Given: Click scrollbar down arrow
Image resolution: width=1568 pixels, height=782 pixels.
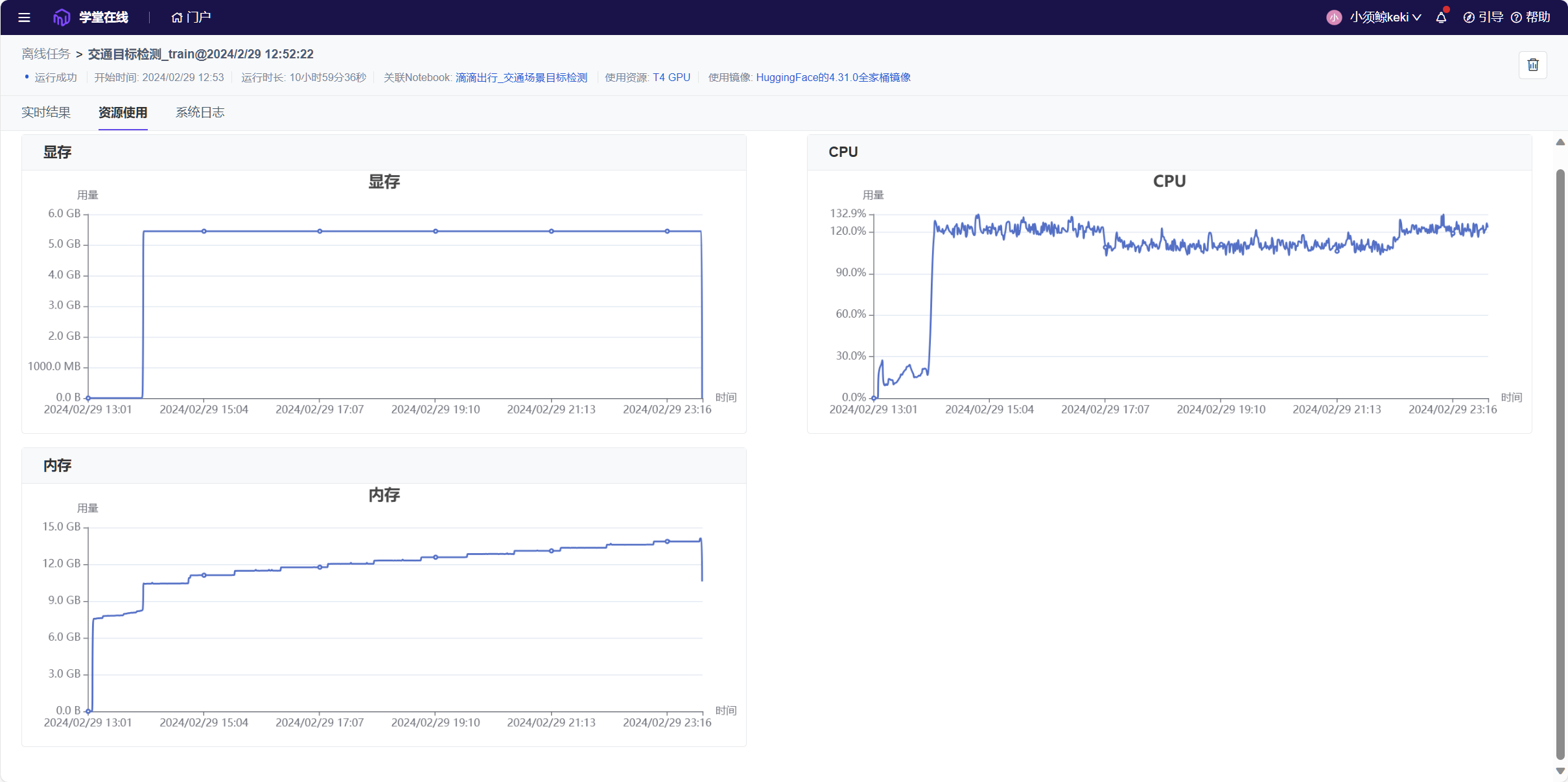Looking at the screenshot, I should [1560, 771].
